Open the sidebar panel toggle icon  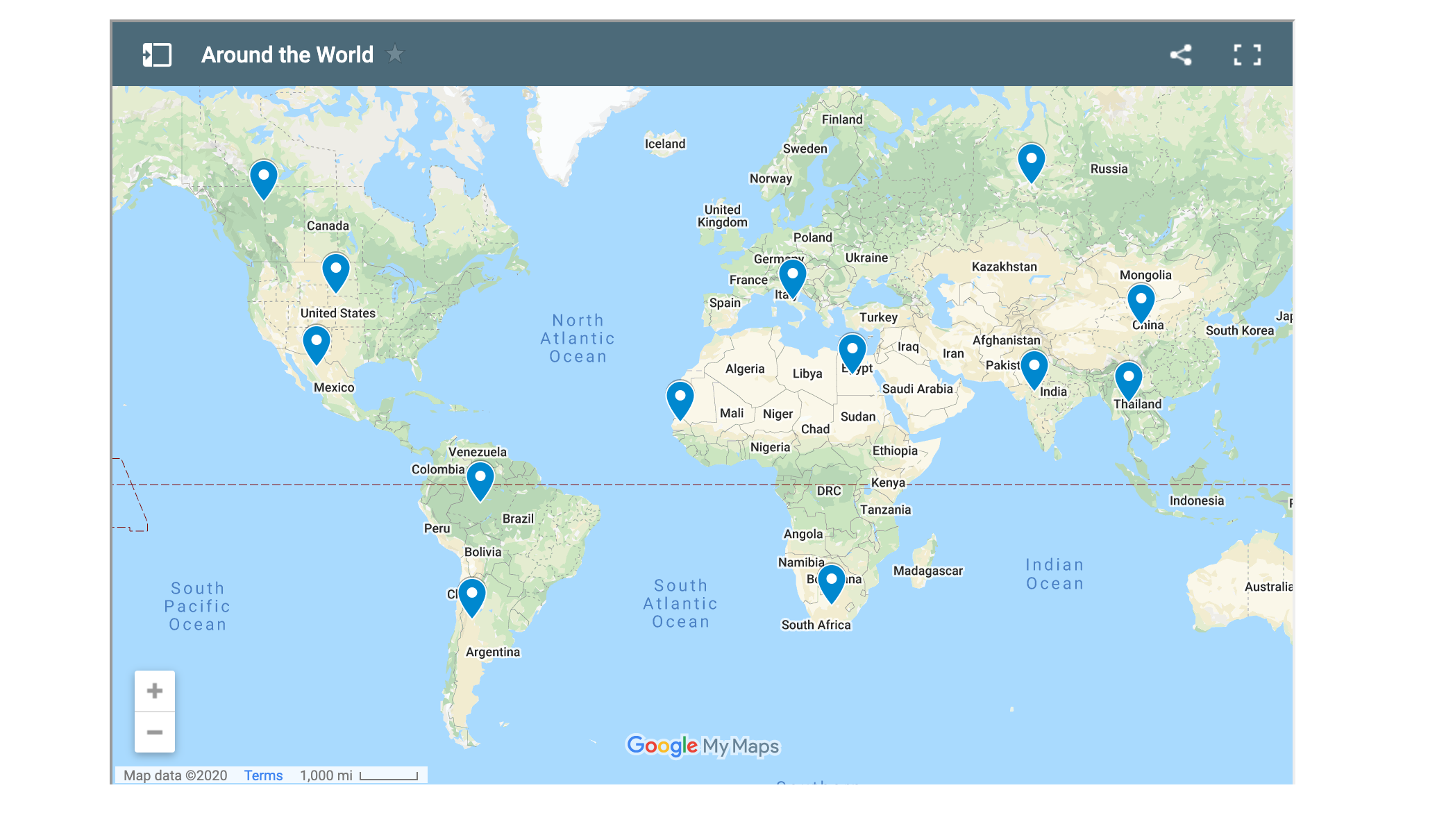click(157, 55)
